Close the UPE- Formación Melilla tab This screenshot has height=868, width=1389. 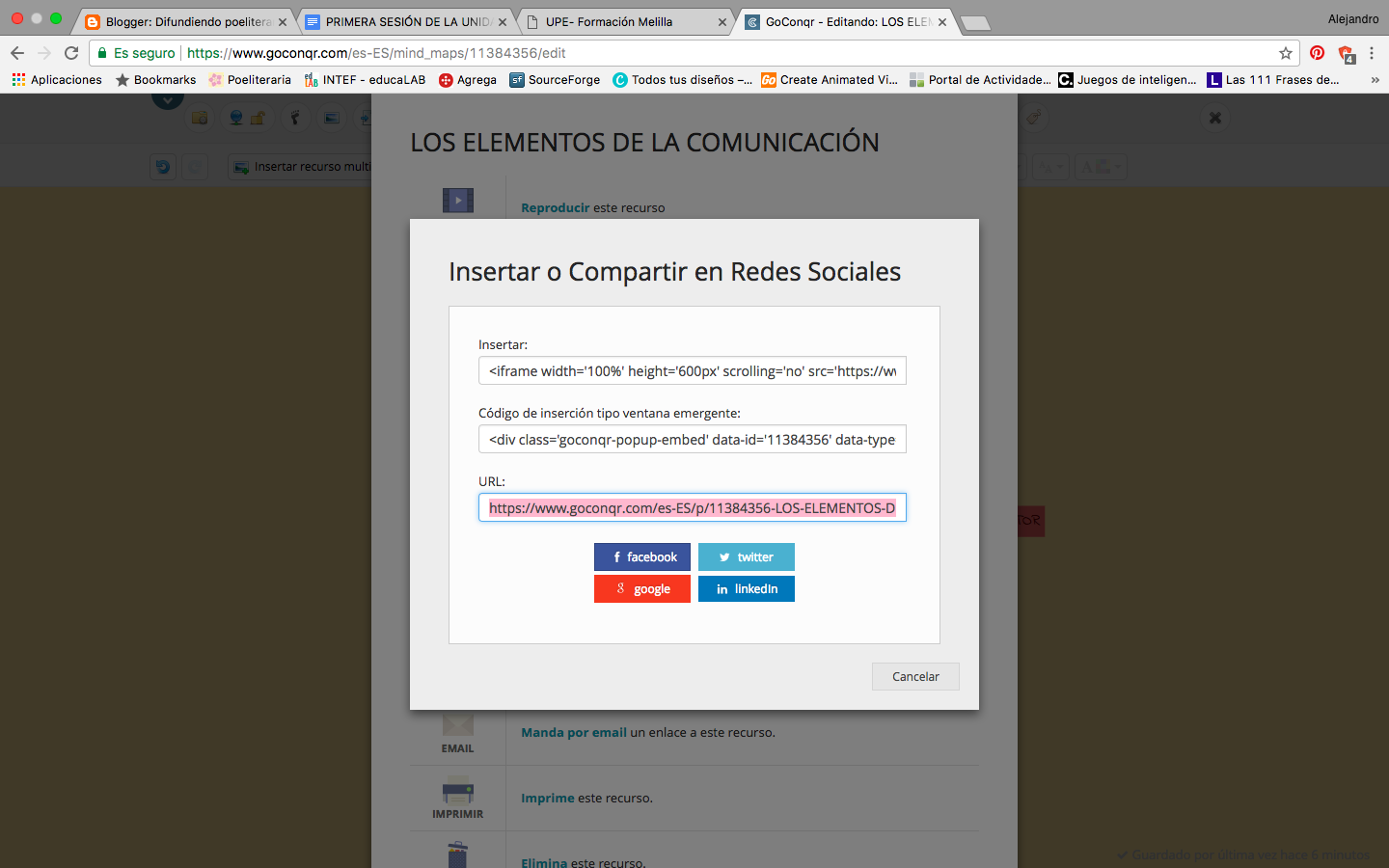pos(722,21)
